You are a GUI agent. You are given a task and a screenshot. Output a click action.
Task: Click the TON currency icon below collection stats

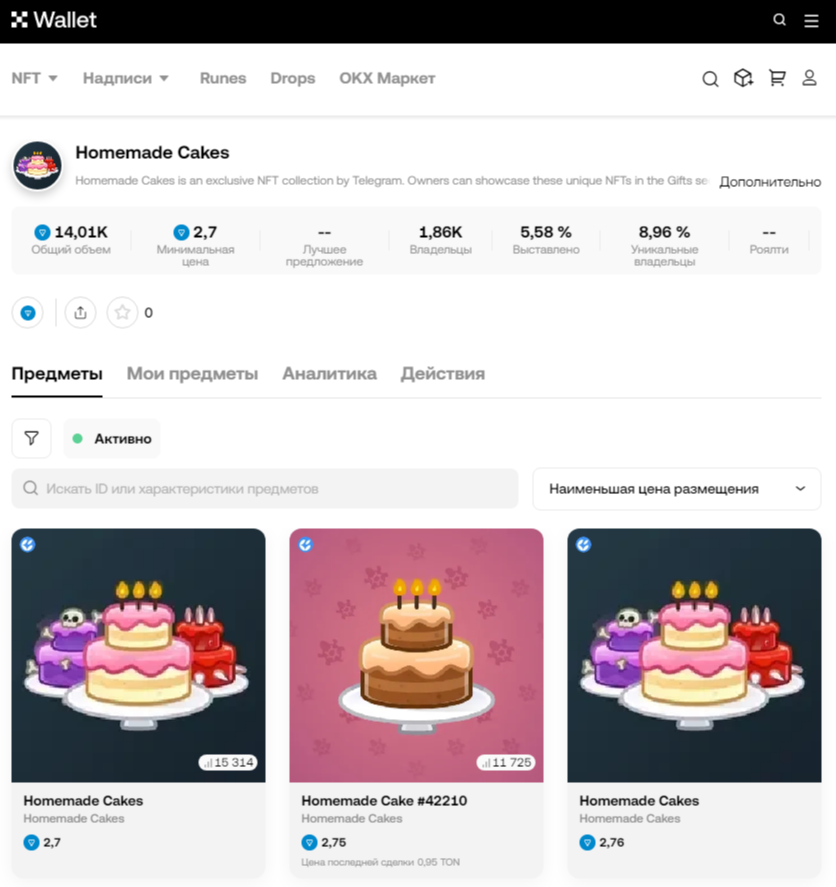27,312
